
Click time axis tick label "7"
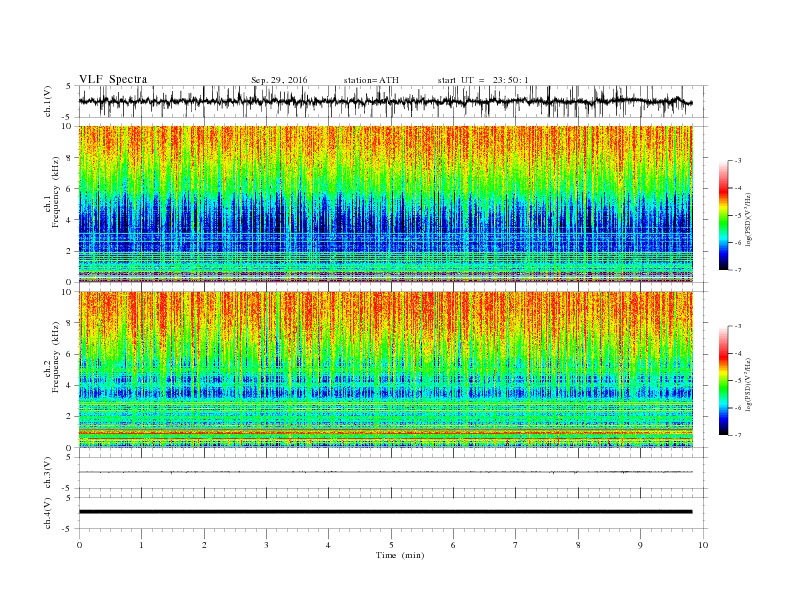pyautogui.click(x=516, y=545)
